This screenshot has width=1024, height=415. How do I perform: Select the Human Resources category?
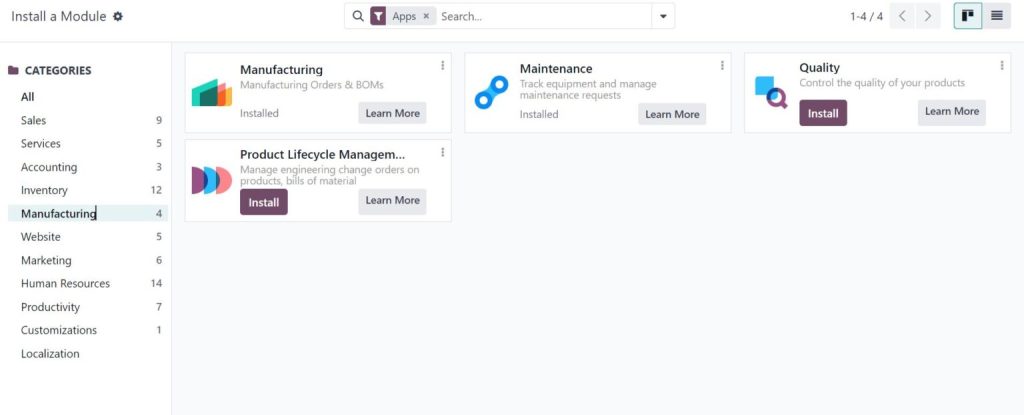pos(65,284)
